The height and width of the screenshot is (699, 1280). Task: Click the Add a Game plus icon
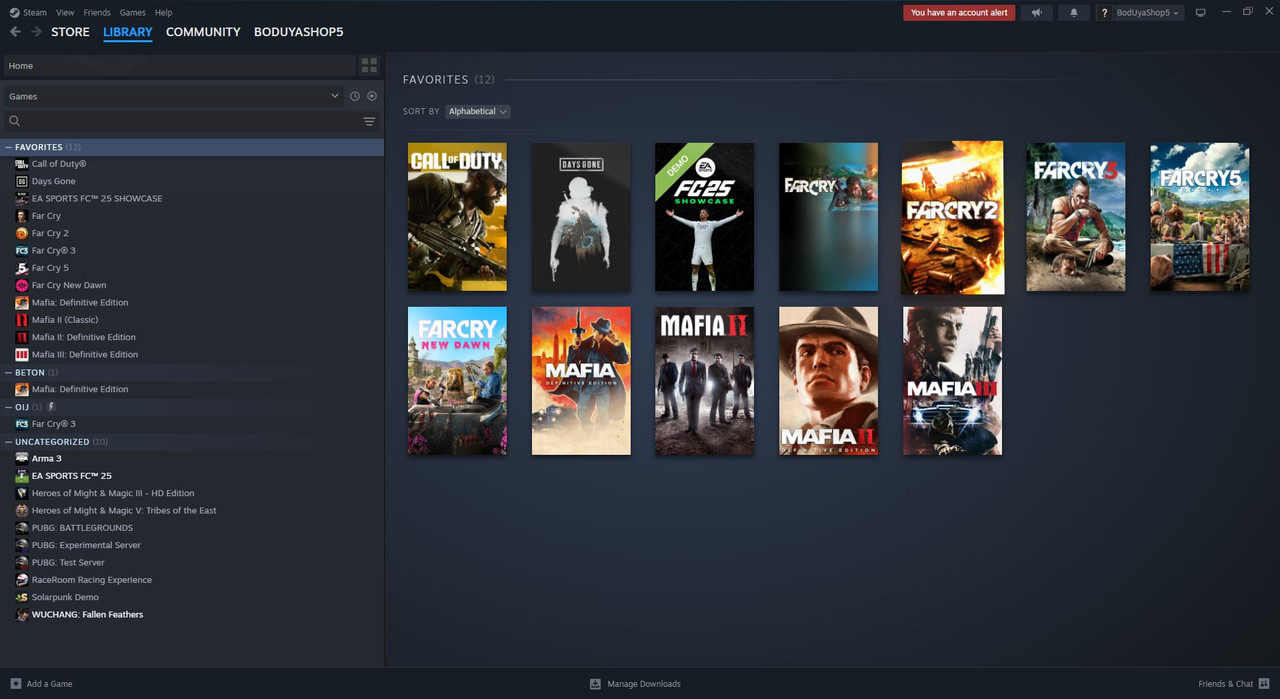point(15,684)
